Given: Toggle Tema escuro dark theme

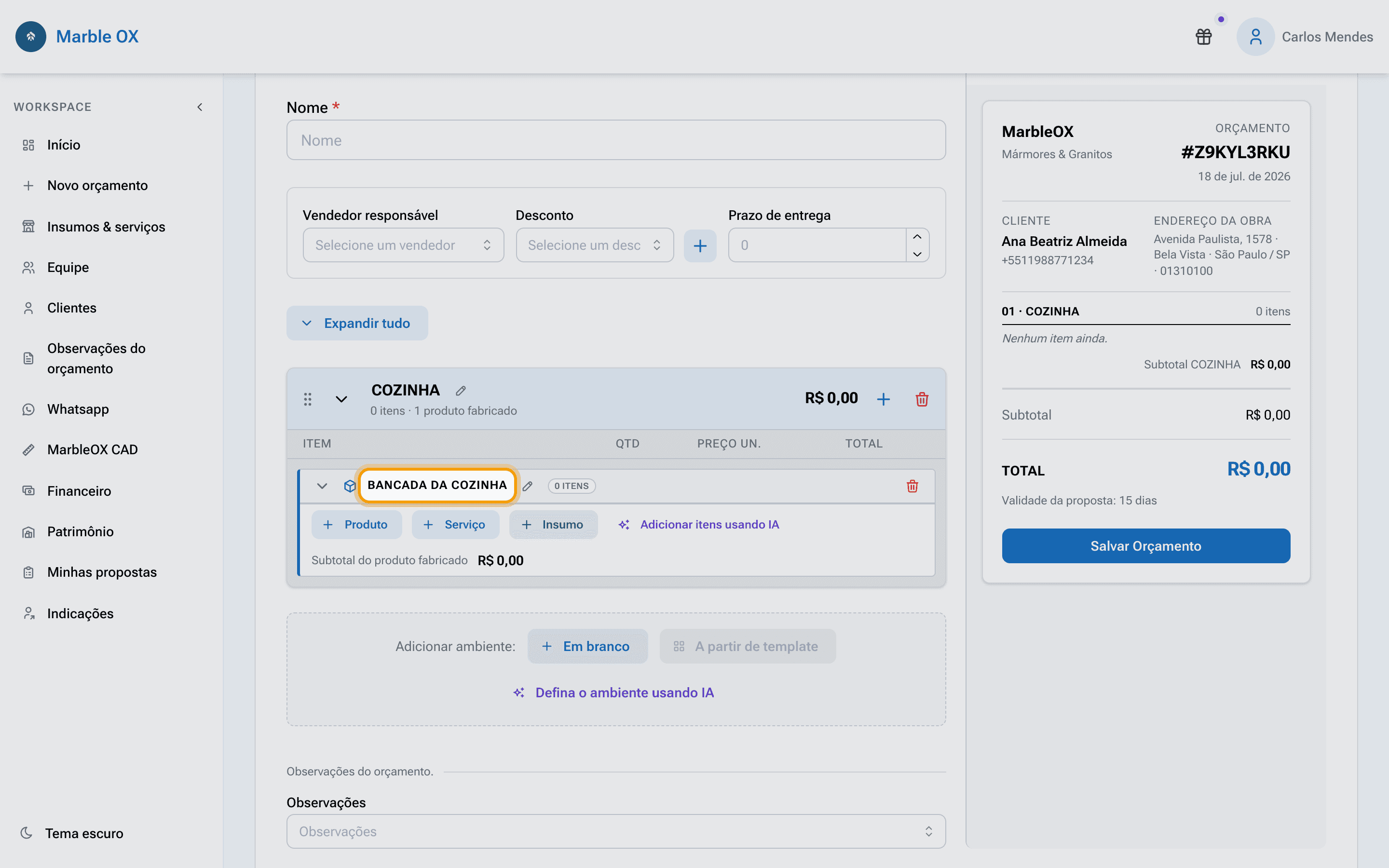Looking at the screenshot, I should click(x=72, y=834).
